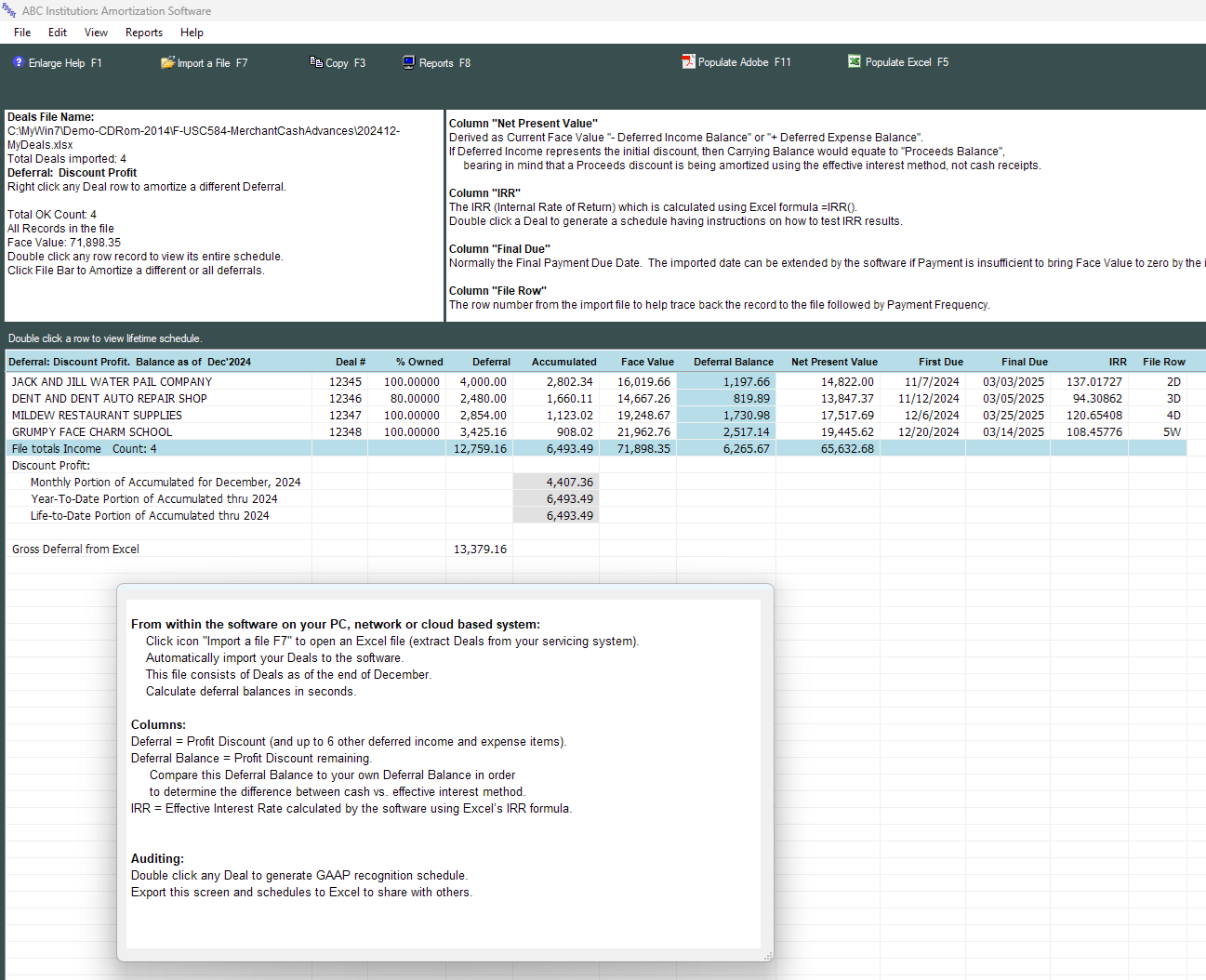Click Gross Deferral value 13,379.16
This screenshot has height=980, width=1206.
(x=480, y=549)
